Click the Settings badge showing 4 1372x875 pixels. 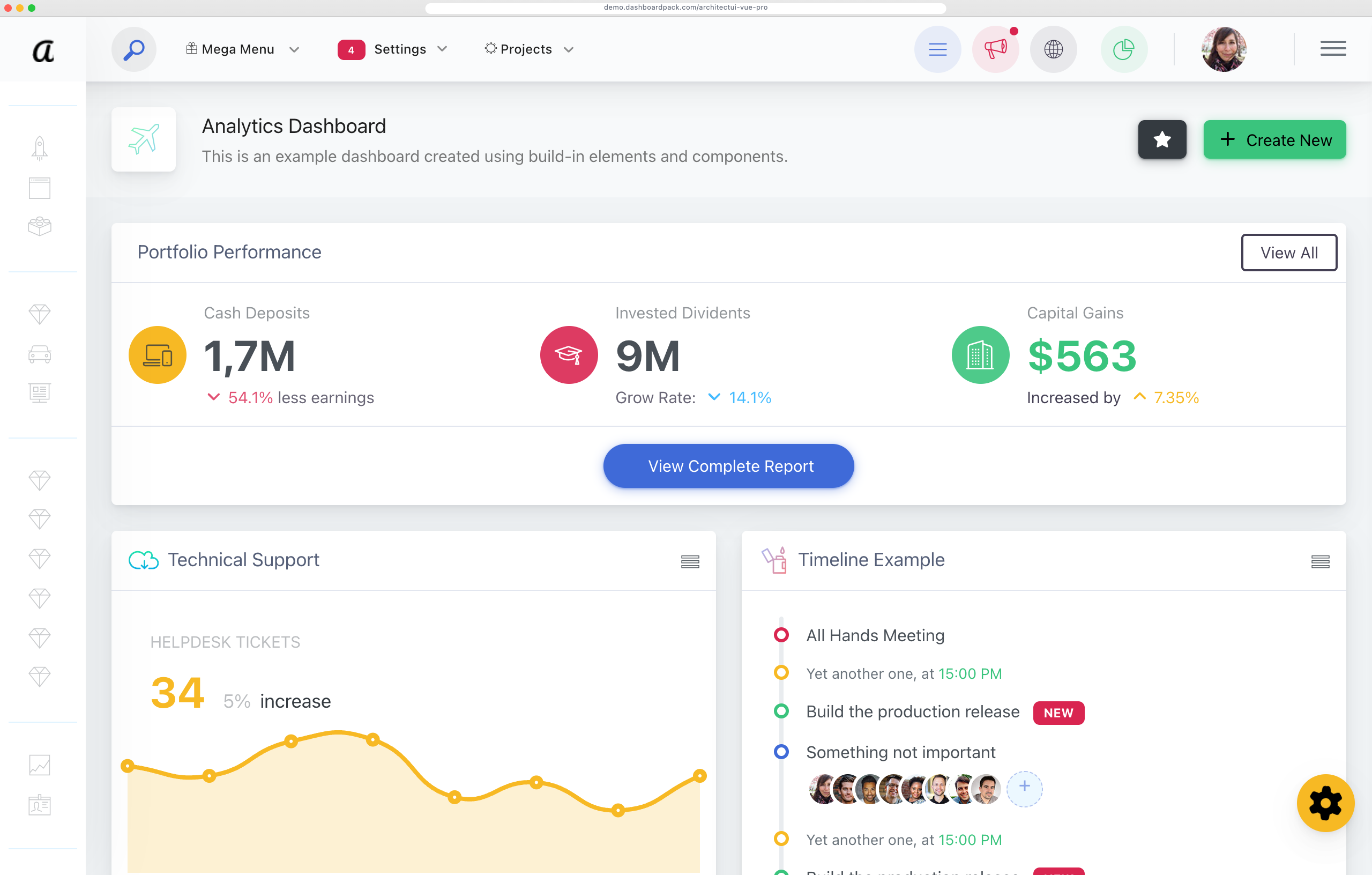click(x=351, y=50)
